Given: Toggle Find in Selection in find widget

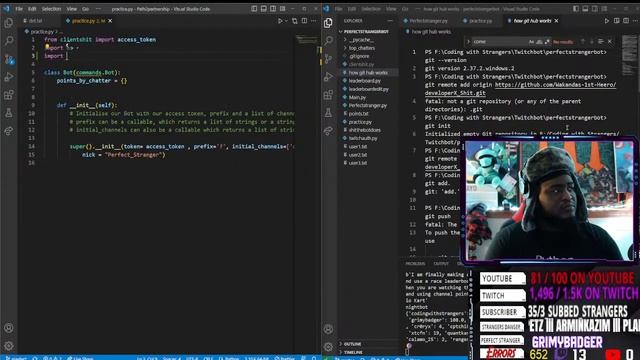Looking at the screenshot, I should pos(600,41).
